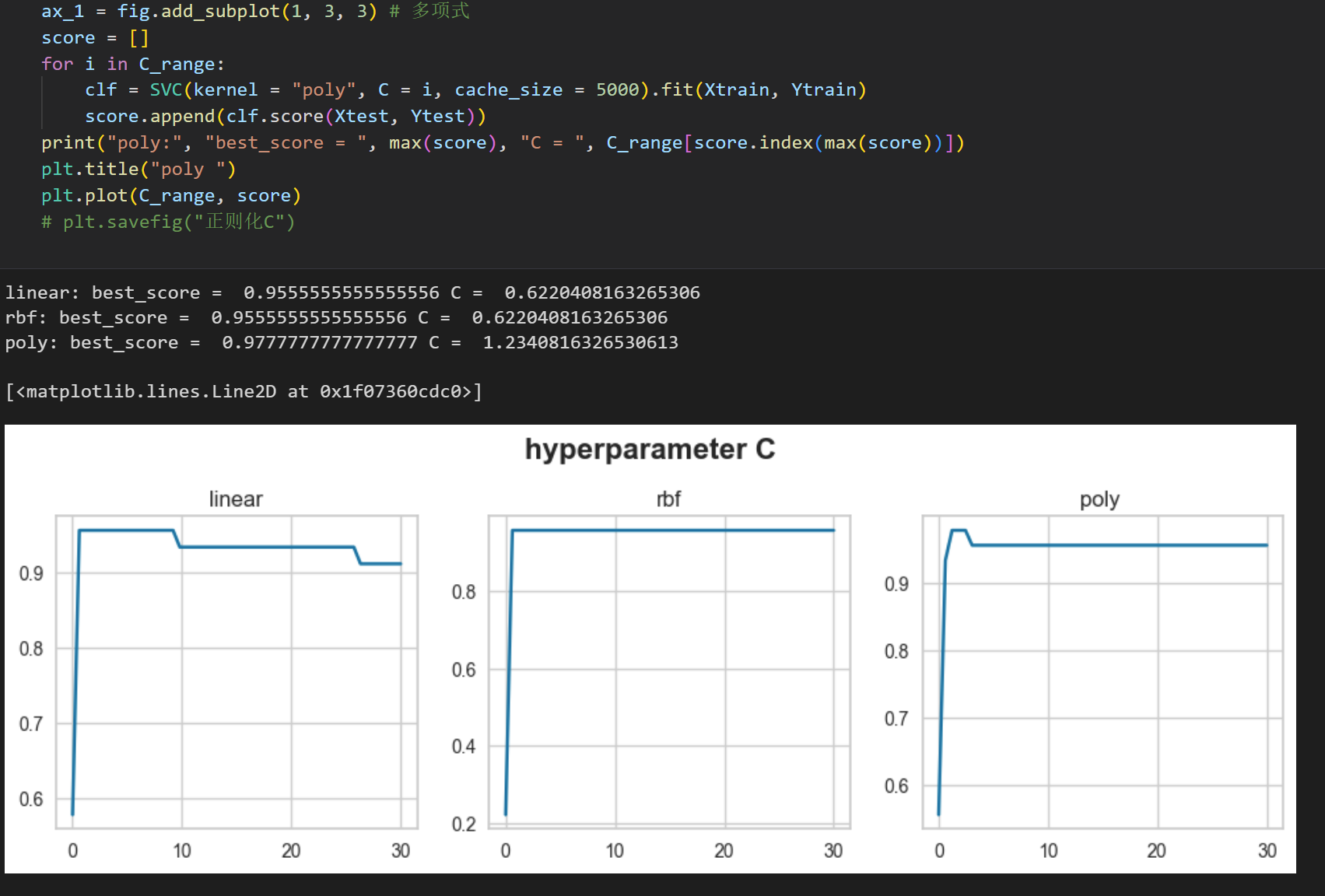Click the 'plt.title("poly ")' line
1325x896 pixels.
pyautogui.click(x=138, y=170)
